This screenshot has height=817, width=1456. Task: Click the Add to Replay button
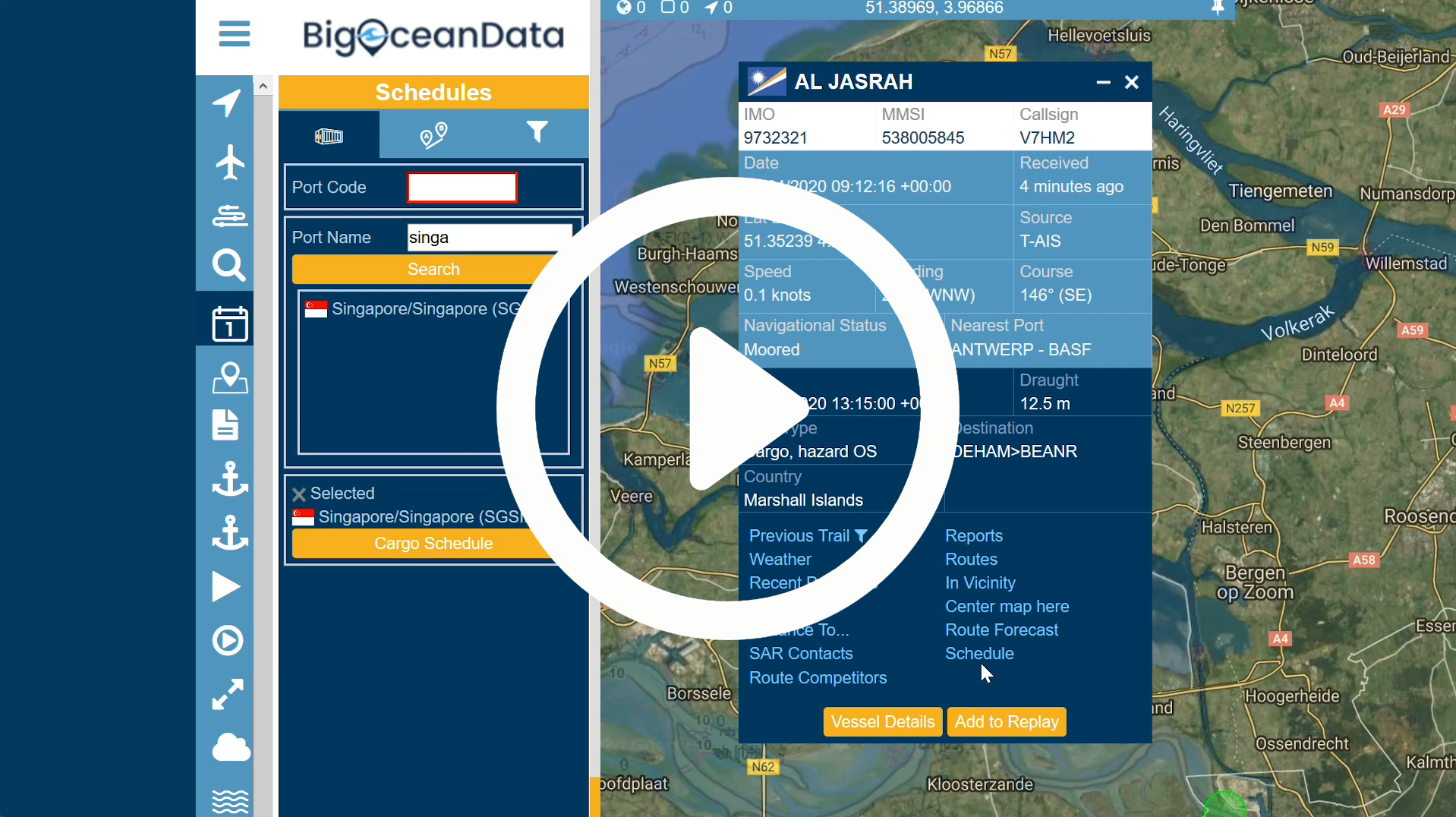[x=1007, y=722]
